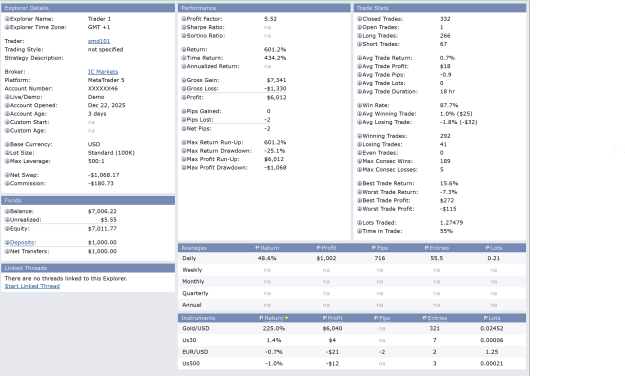The height and width of the screenshot is (376, 625).
Task: Click the info icon beside Avg Trade Duration
Action: 360,91
